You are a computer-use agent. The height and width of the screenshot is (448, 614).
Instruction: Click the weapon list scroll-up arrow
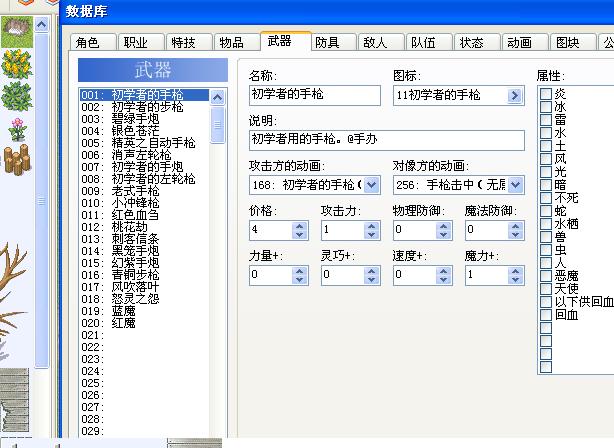click(x=218, y=97)
